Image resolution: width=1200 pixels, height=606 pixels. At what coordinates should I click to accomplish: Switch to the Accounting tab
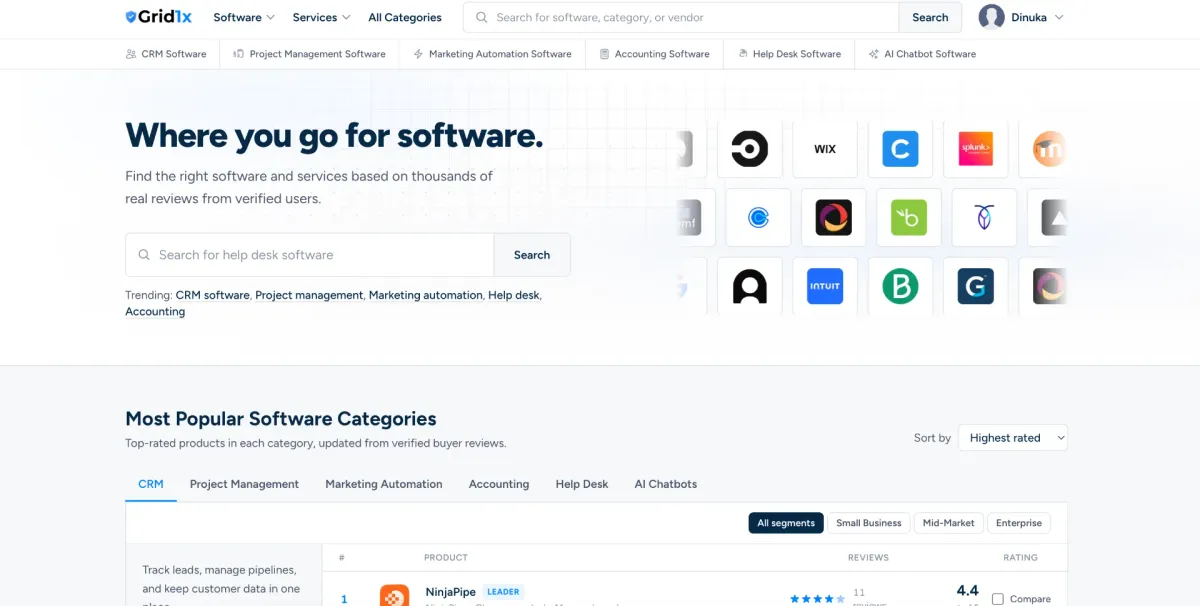[499, 484]
